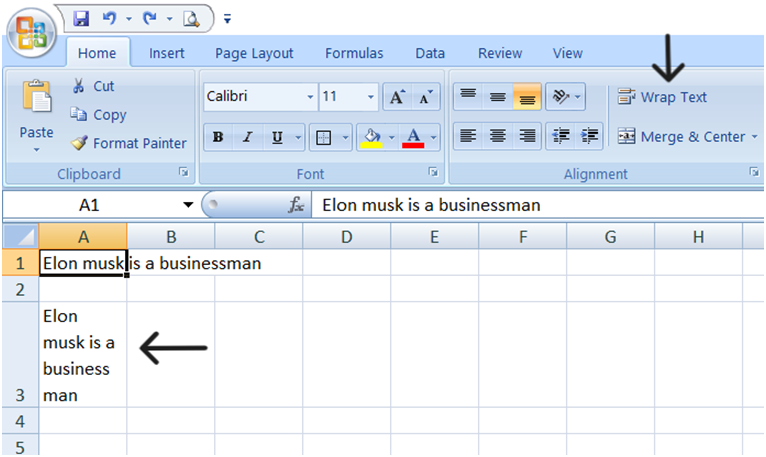
Task: Expand the borders options arrow
Action: pyautogui.click(x=345, y=137)
